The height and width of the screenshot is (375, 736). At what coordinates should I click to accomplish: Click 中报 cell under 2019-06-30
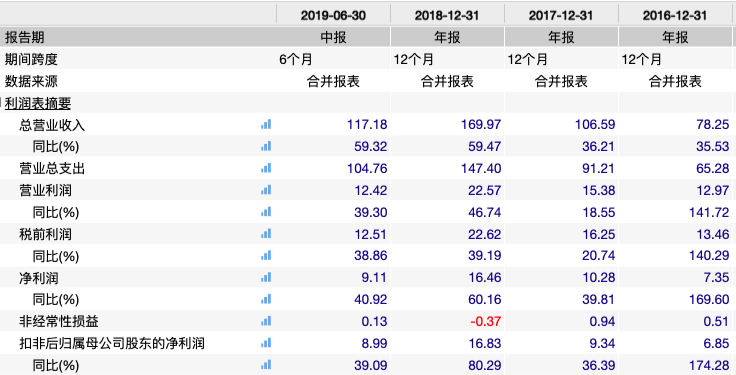click(x=333, y=37)
